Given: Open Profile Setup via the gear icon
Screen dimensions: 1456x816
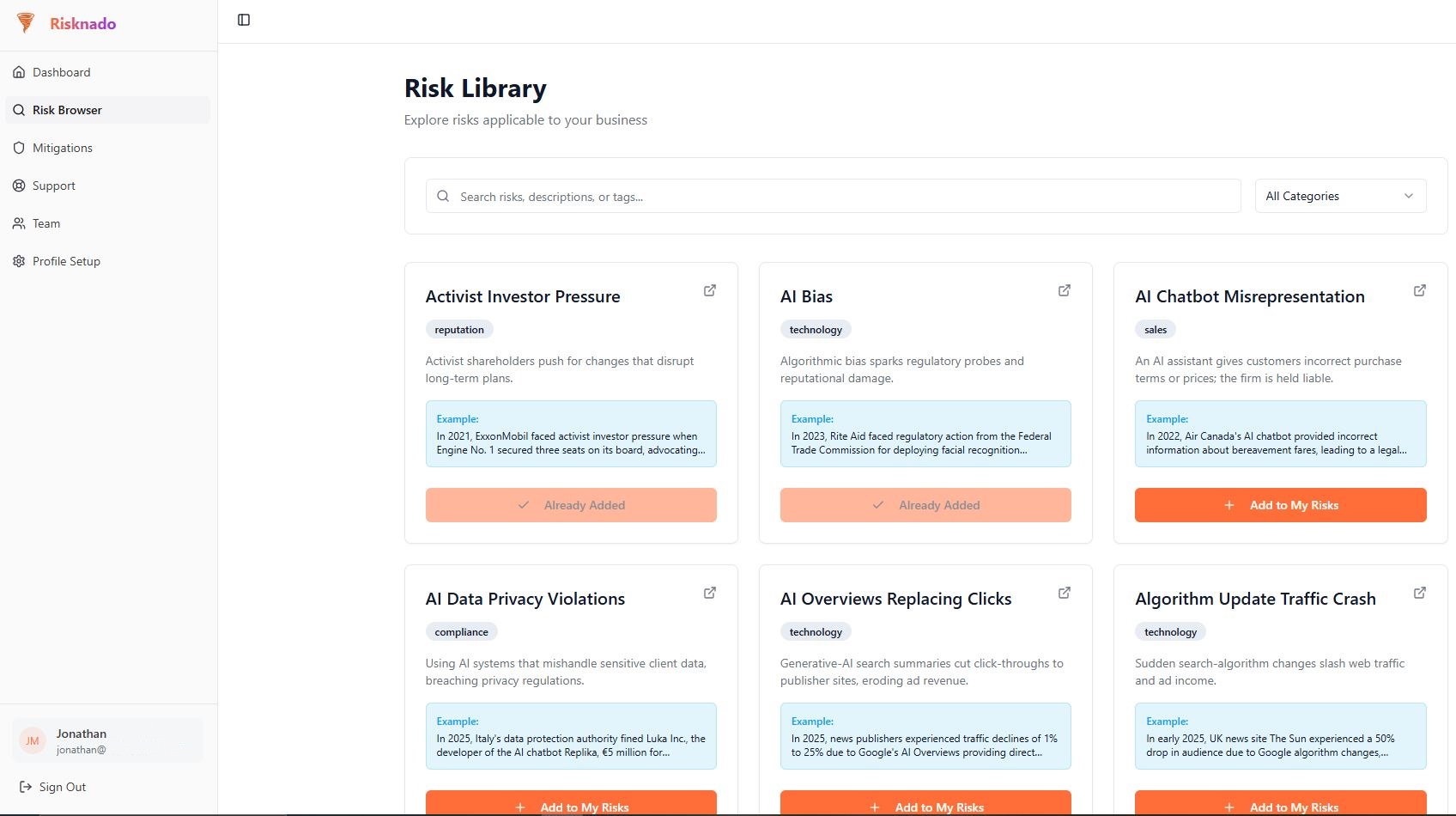Looking at the screenshot, I should pyautogui.click(x=19, y=261).
